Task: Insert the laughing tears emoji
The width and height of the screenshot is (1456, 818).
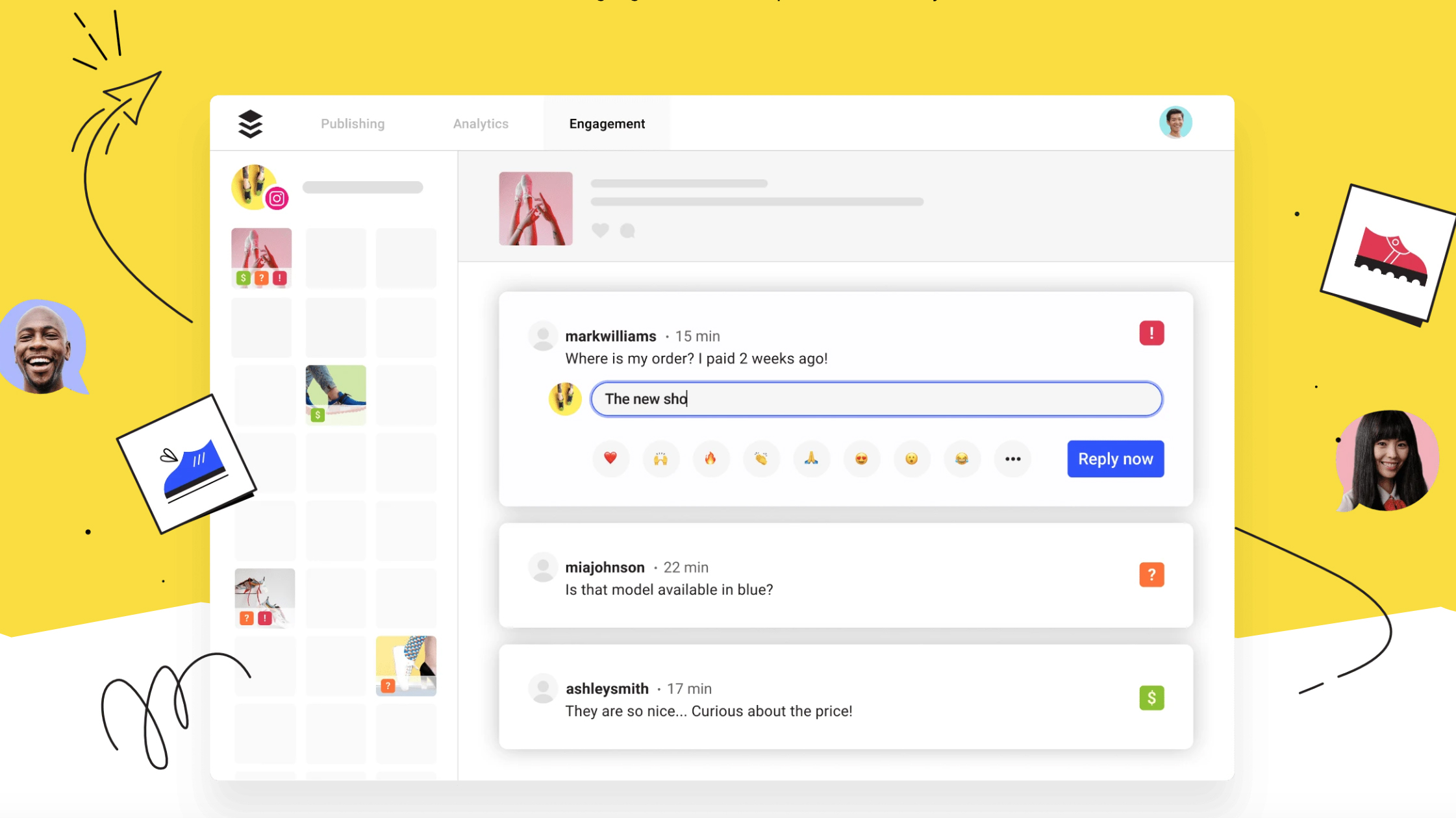Action: 962,458
